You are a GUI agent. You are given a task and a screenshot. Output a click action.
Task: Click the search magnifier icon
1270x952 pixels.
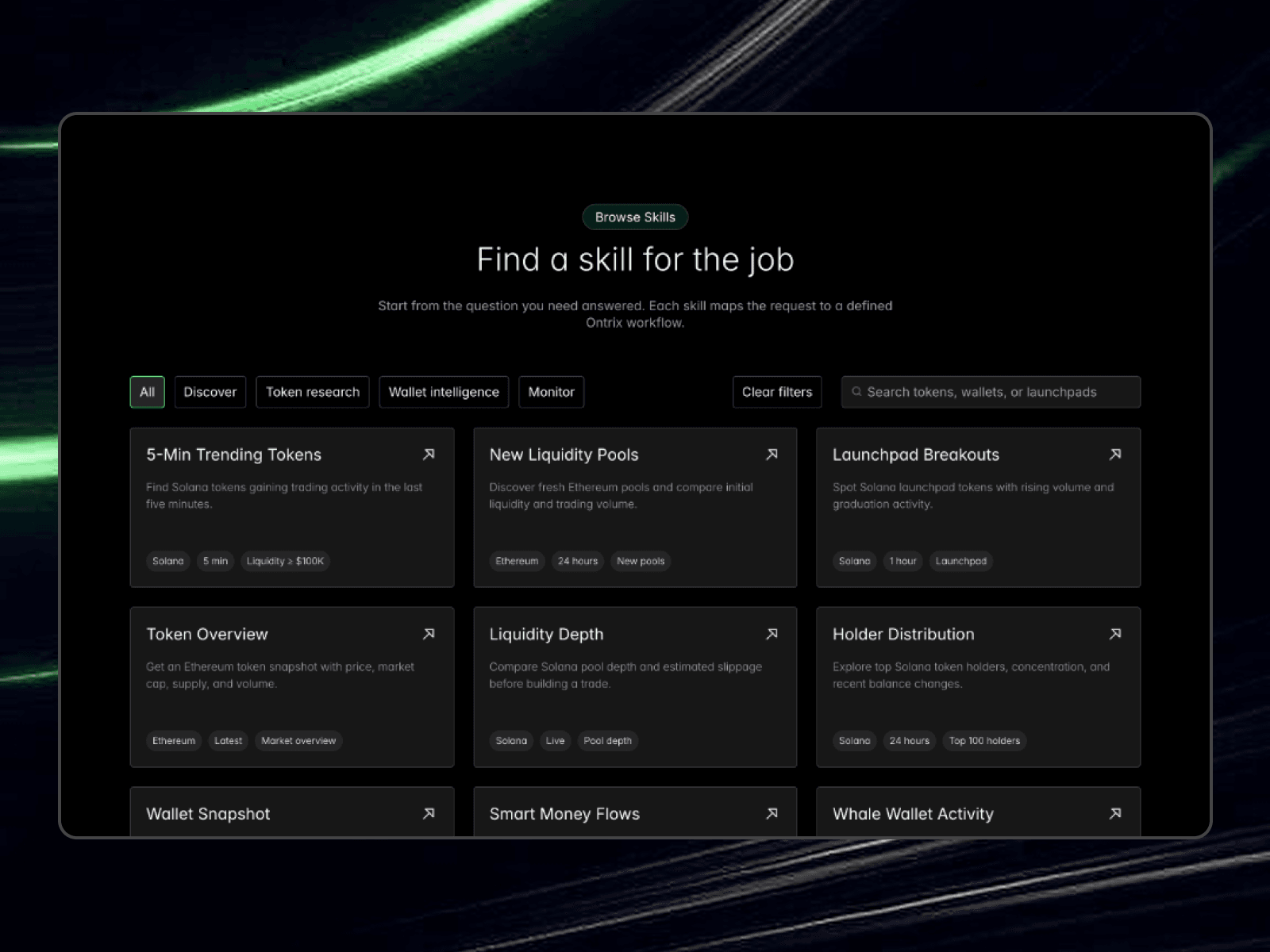tap(856, 392)
